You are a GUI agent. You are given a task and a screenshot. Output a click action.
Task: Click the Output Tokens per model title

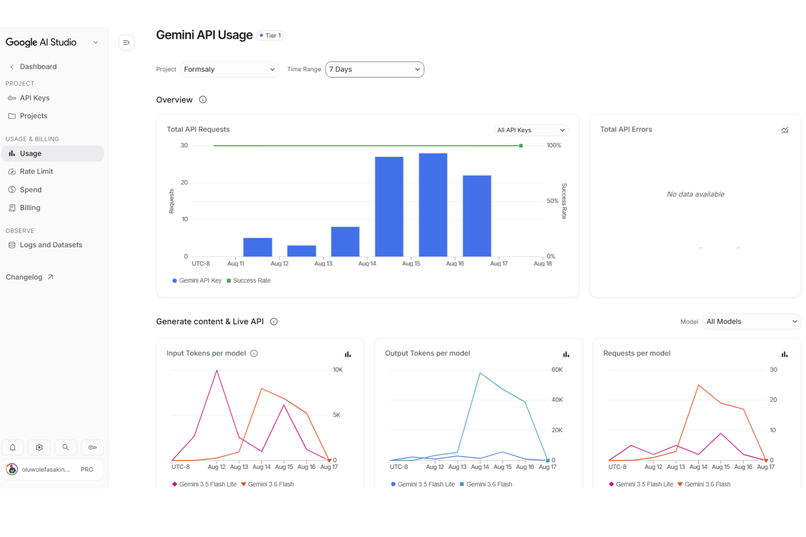coord(427,353)
